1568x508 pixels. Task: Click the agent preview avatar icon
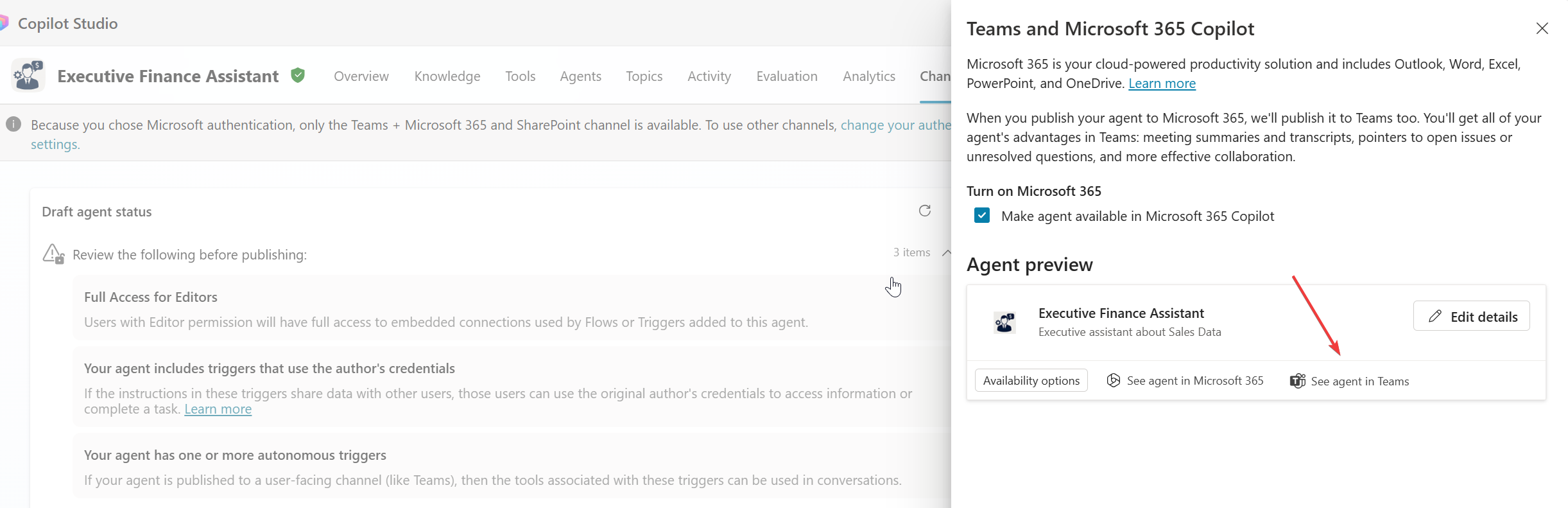[1004, 322]
